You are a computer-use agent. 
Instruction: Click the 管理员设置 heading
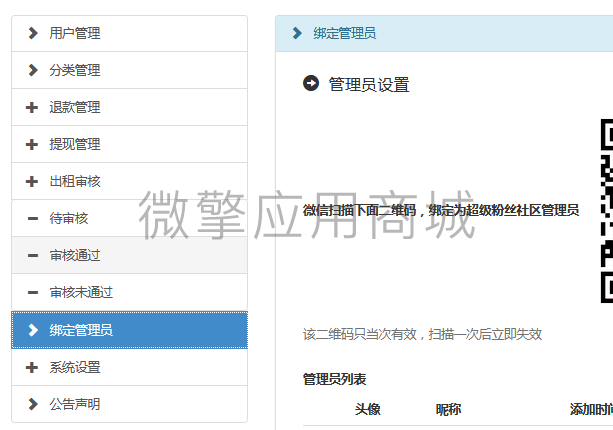(x=369, y=85)
